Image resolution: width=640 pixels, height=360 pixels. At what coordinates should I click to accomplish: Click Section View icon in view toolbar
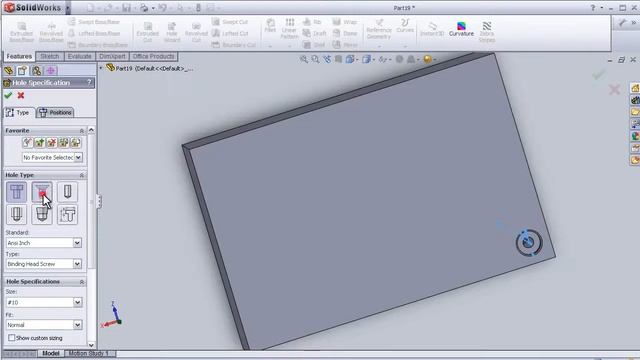tap(338, 60)
